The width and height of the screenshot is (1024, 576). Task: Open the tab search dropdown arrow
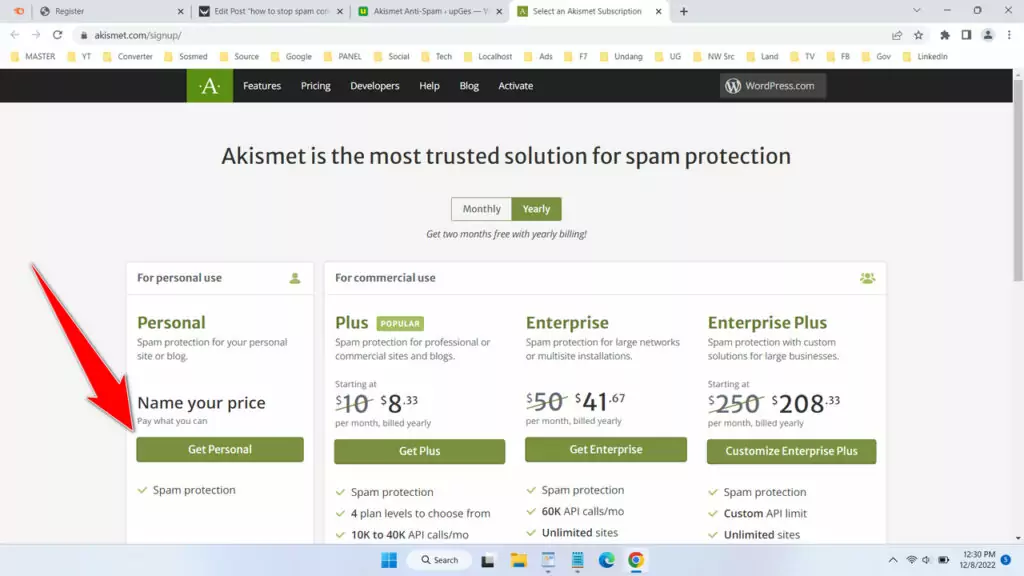pyautogui.click(x=917, y=11)
